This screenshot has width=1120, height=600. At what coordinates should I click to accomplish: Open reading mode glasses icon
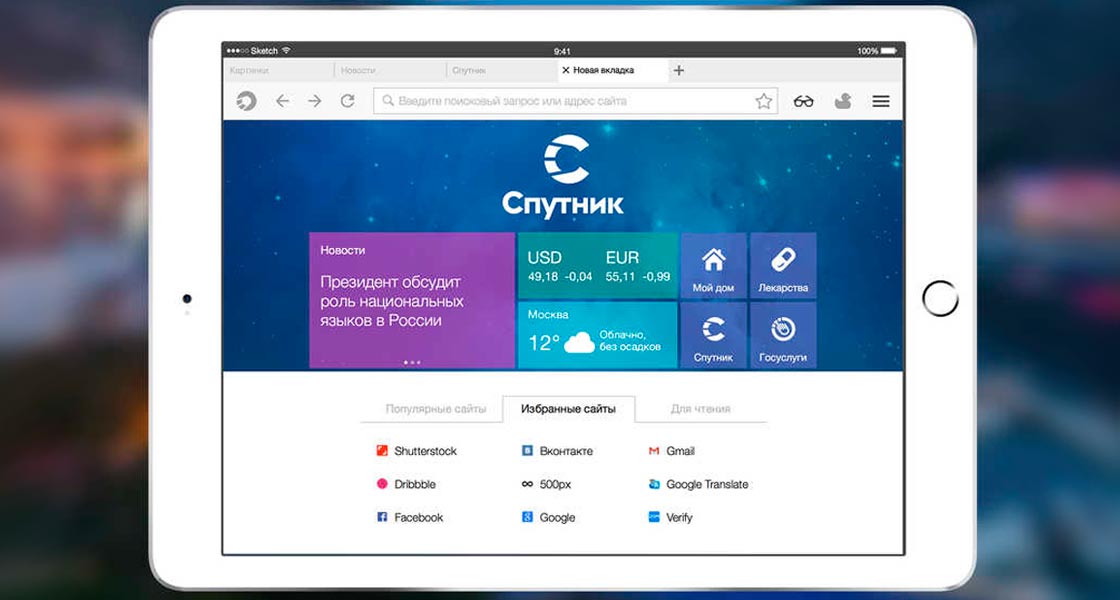point(804,101)
